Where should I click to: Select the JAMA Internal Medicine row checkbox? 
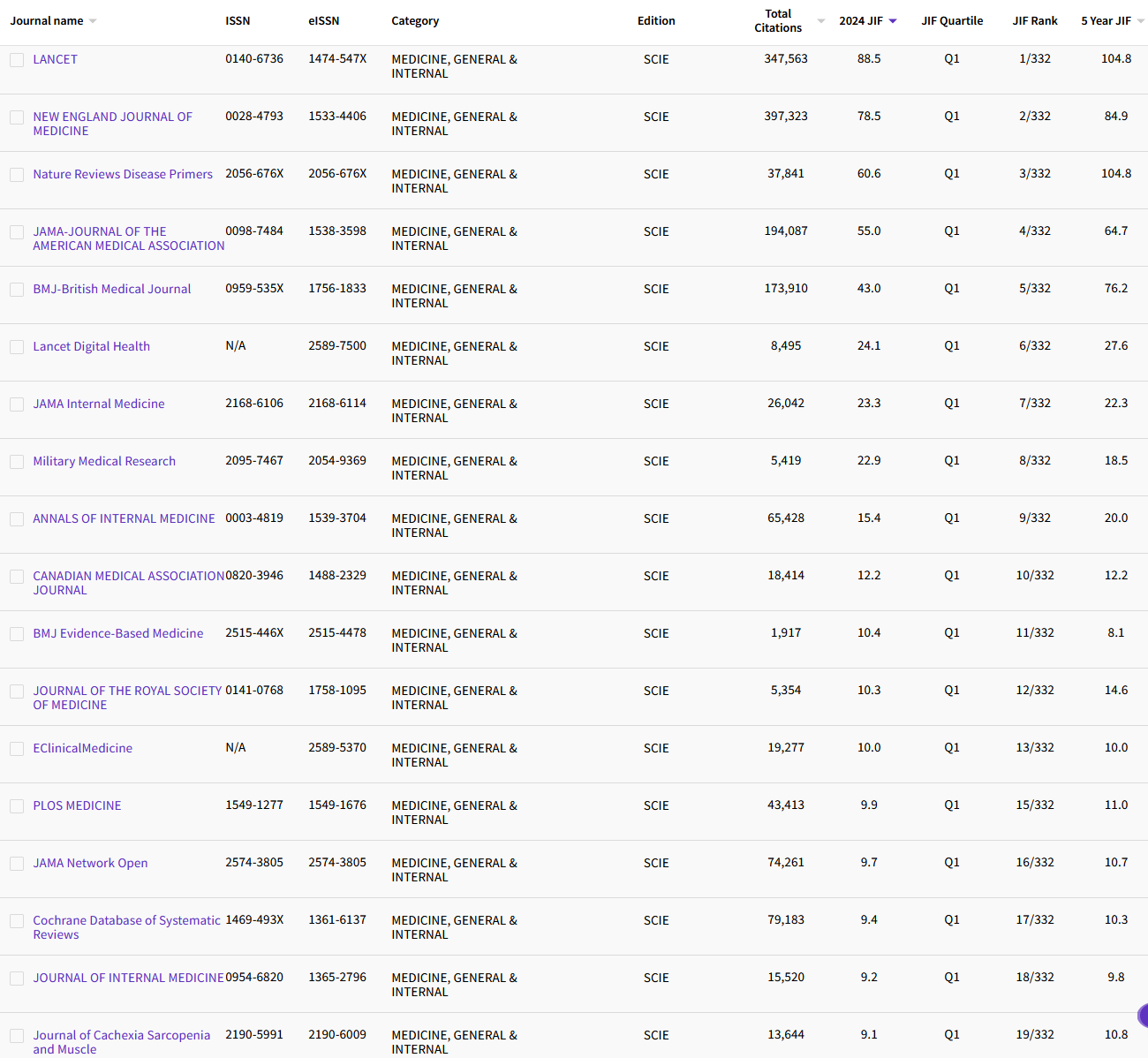pyautogui.click(x=17, y=404)
